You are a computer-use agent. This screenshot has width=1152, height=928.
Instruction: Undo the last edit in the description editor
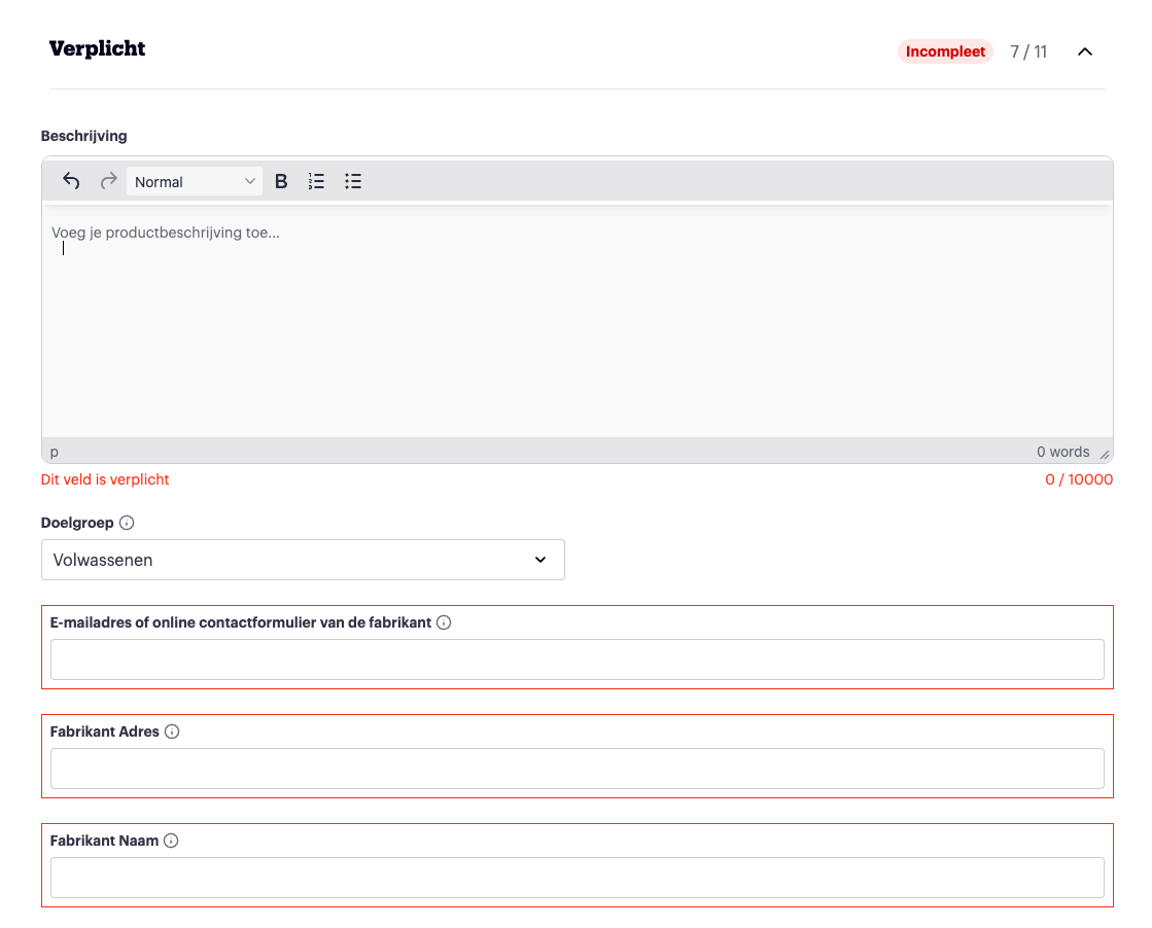(x=71, y=181)
